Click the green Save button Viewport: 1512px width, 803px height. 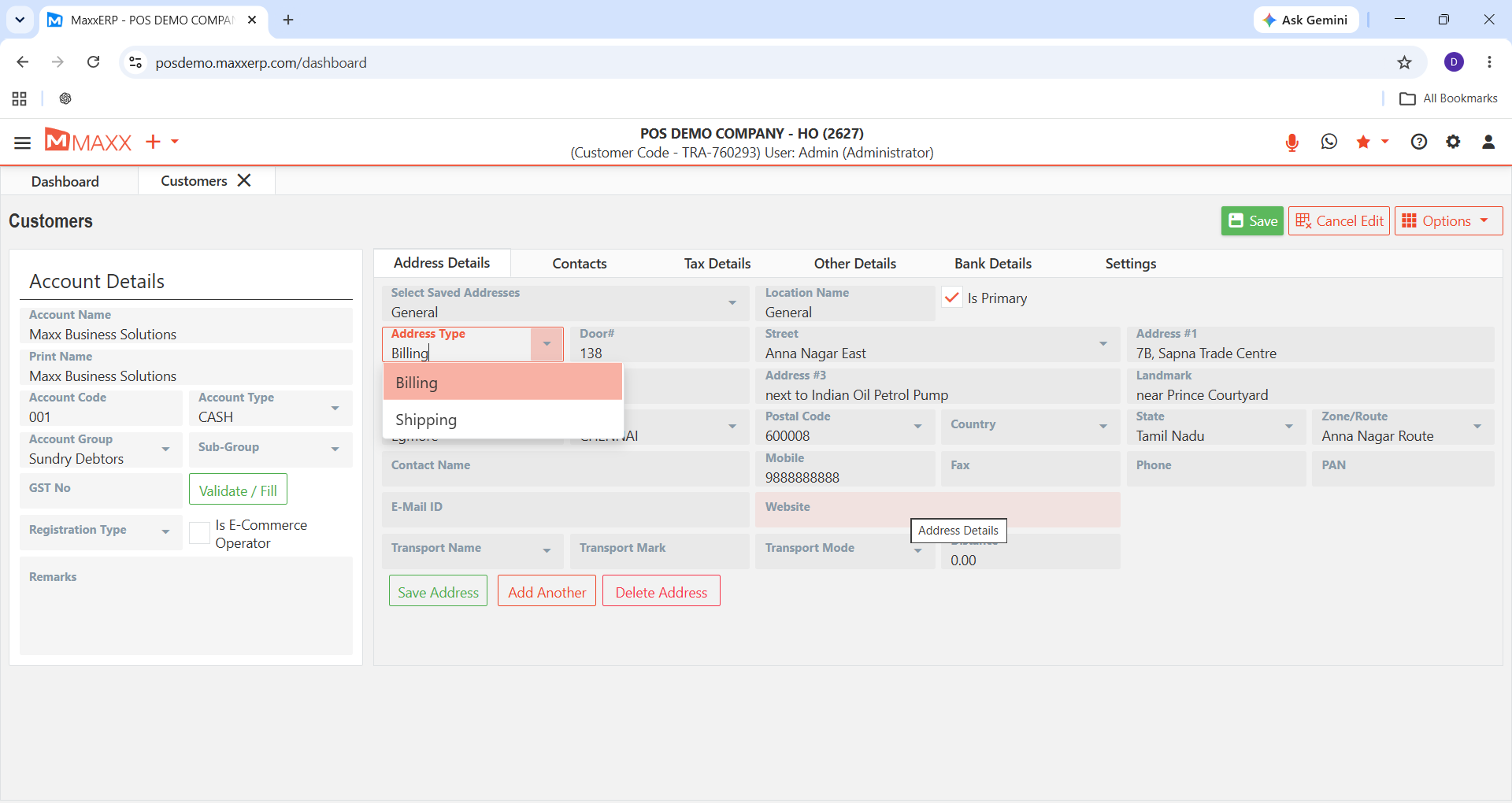(1252, 221)
